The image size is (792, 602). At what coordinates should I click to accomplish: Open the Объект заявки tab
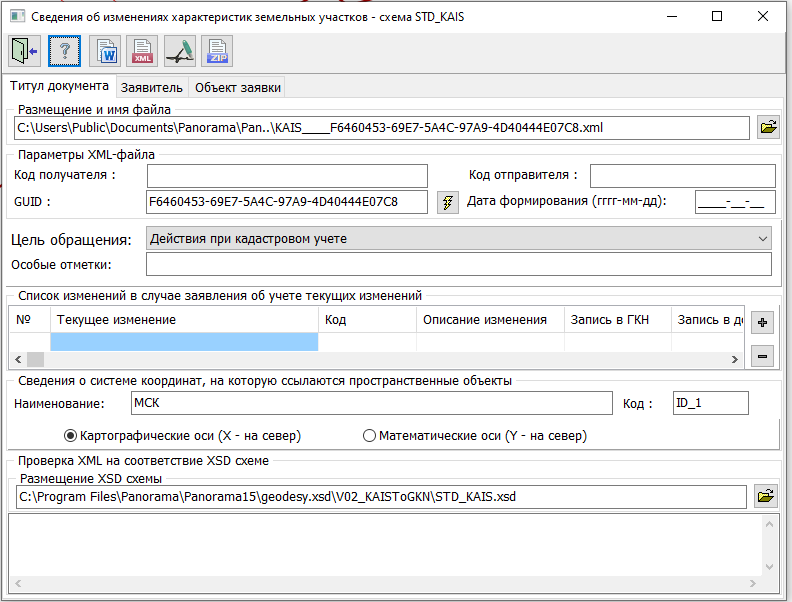coord(238,87)
